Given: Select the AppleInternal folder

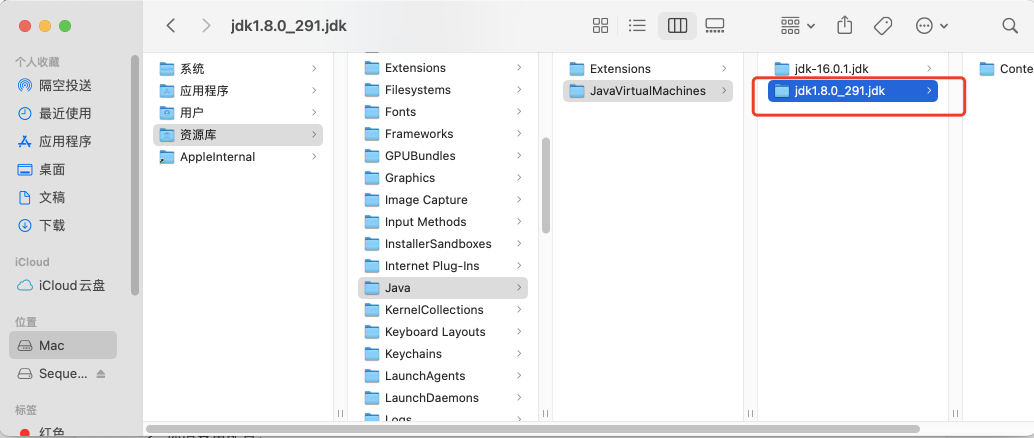Looking at the screenshot, I should (x=238, y=157).
